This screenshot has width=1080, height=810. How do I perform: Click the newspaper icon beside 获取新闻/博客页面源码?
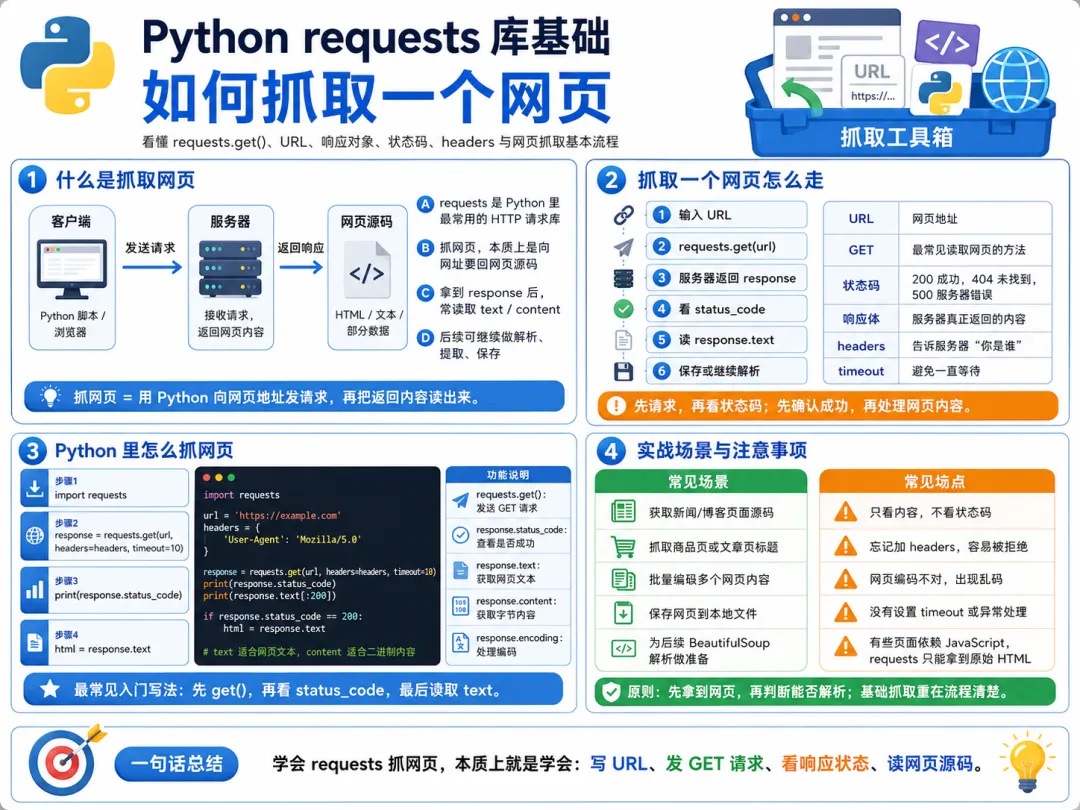(623, 512)
